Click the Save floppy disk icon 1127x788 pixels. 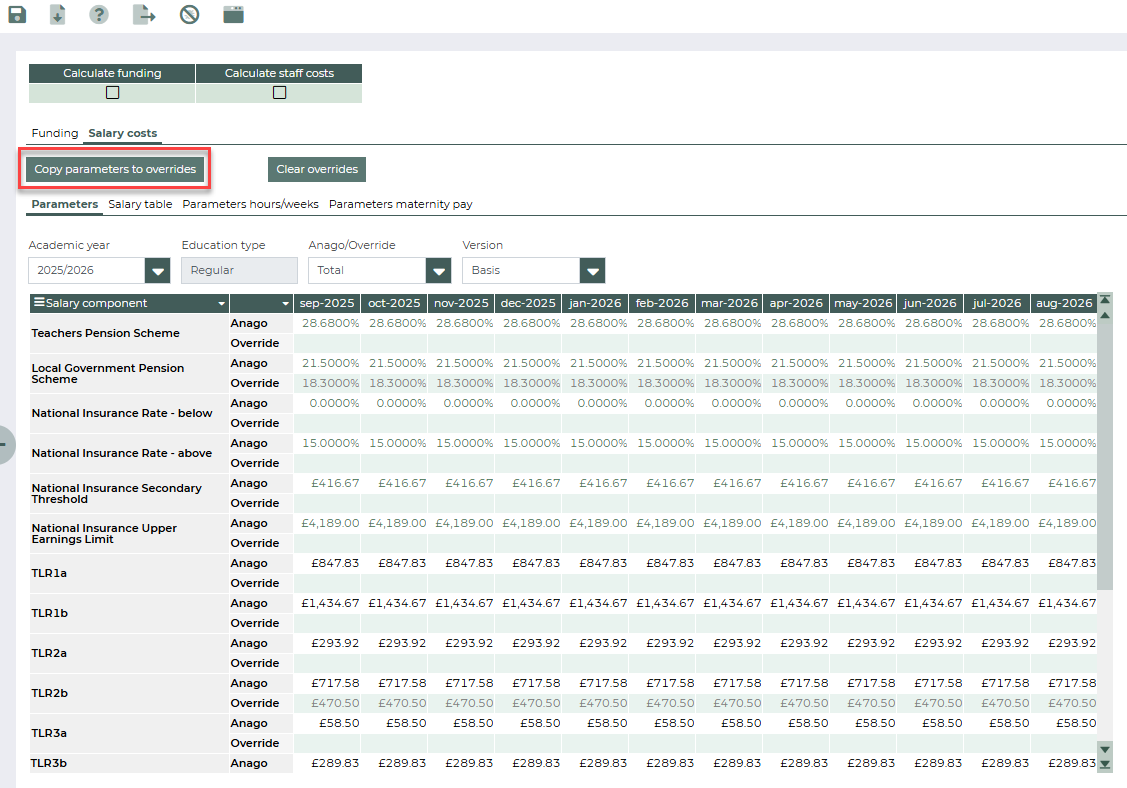(x=17, y=15)
